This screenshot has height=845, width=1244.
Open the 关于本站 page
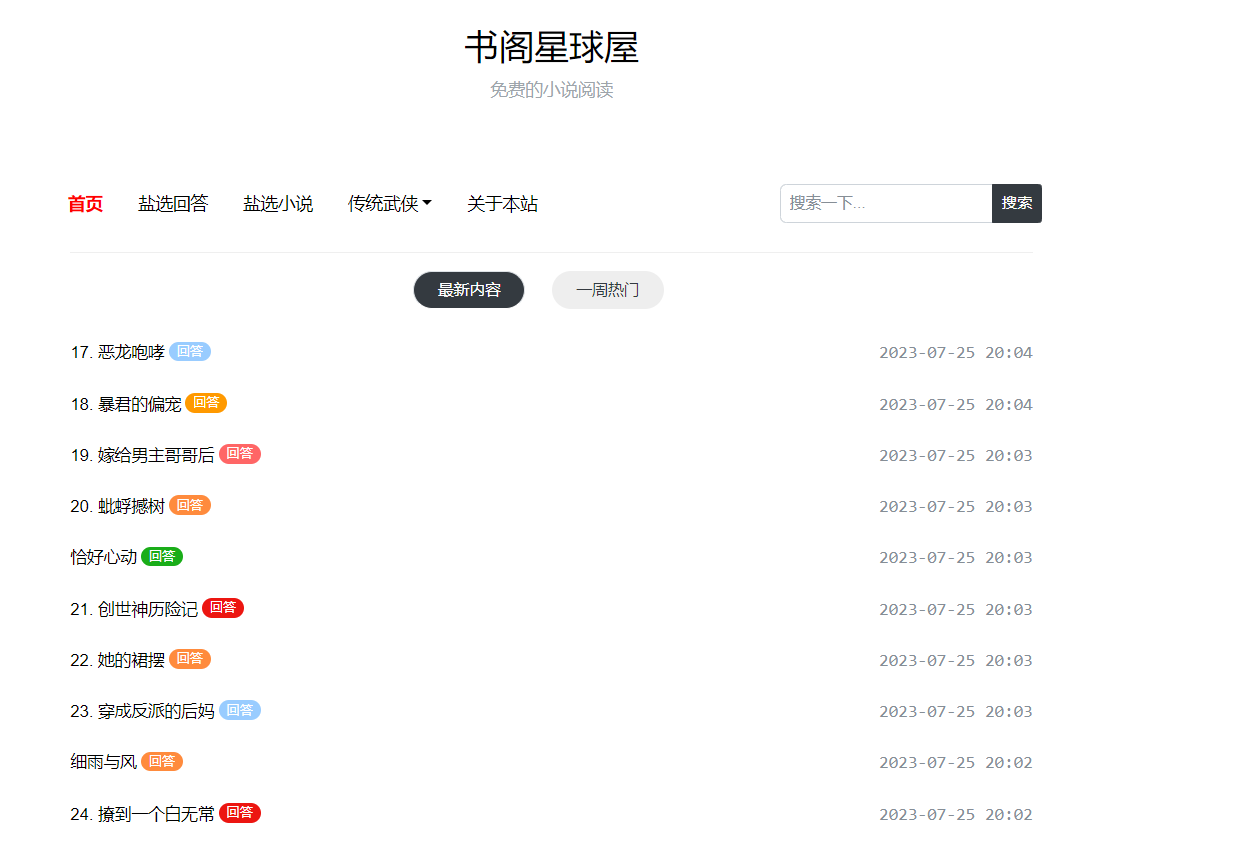502,204
